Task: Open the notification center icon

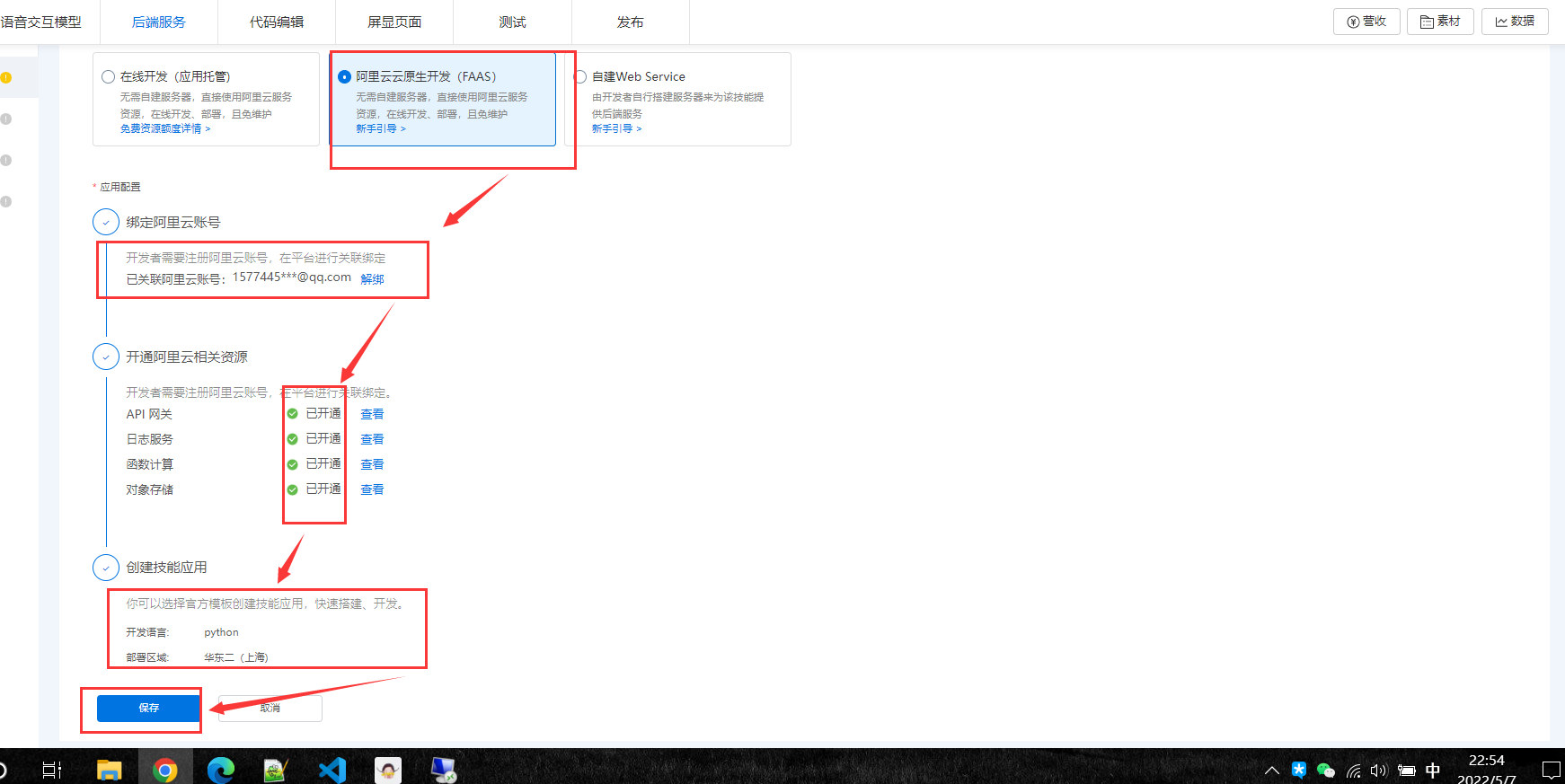Action: (x=1551, y=770)
